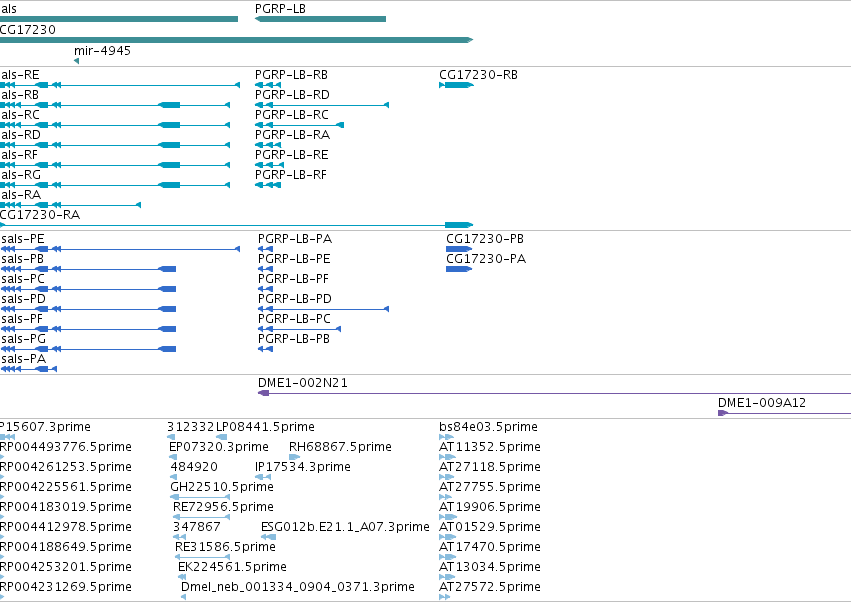Select the sals-PB protein label
Viewport: 851px width, 602px height.
[22, 259]
